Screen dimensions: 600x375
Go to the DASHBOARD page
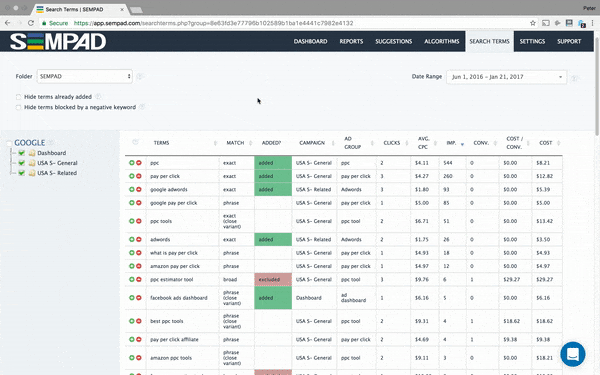pyautogui.click(x=310, y=41)
